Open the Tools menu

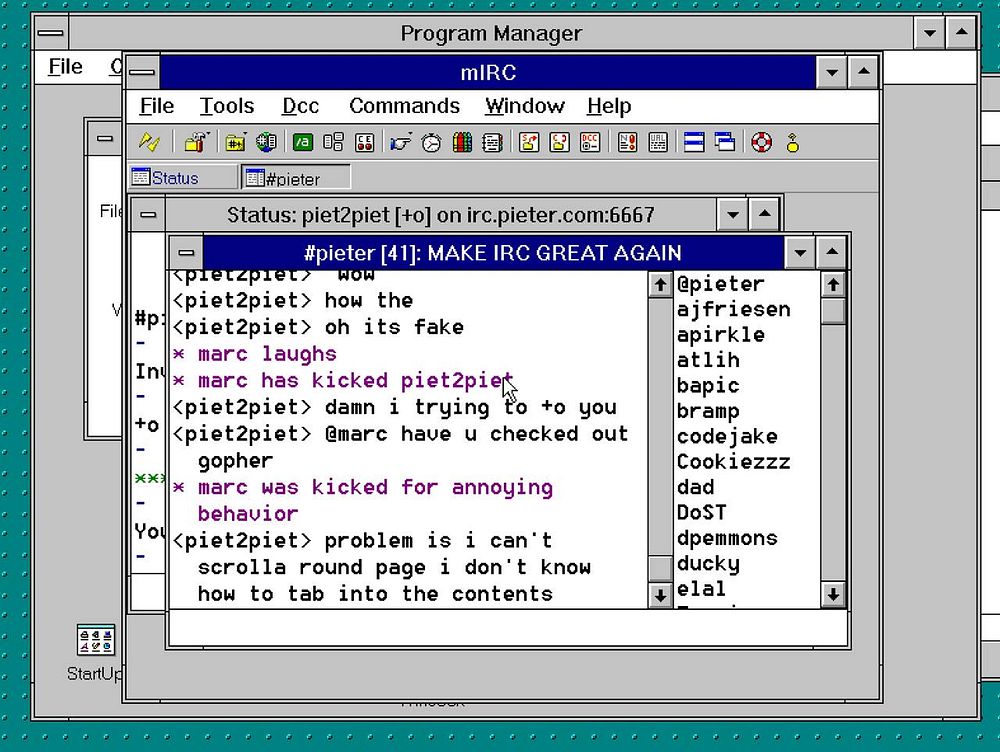227,106
